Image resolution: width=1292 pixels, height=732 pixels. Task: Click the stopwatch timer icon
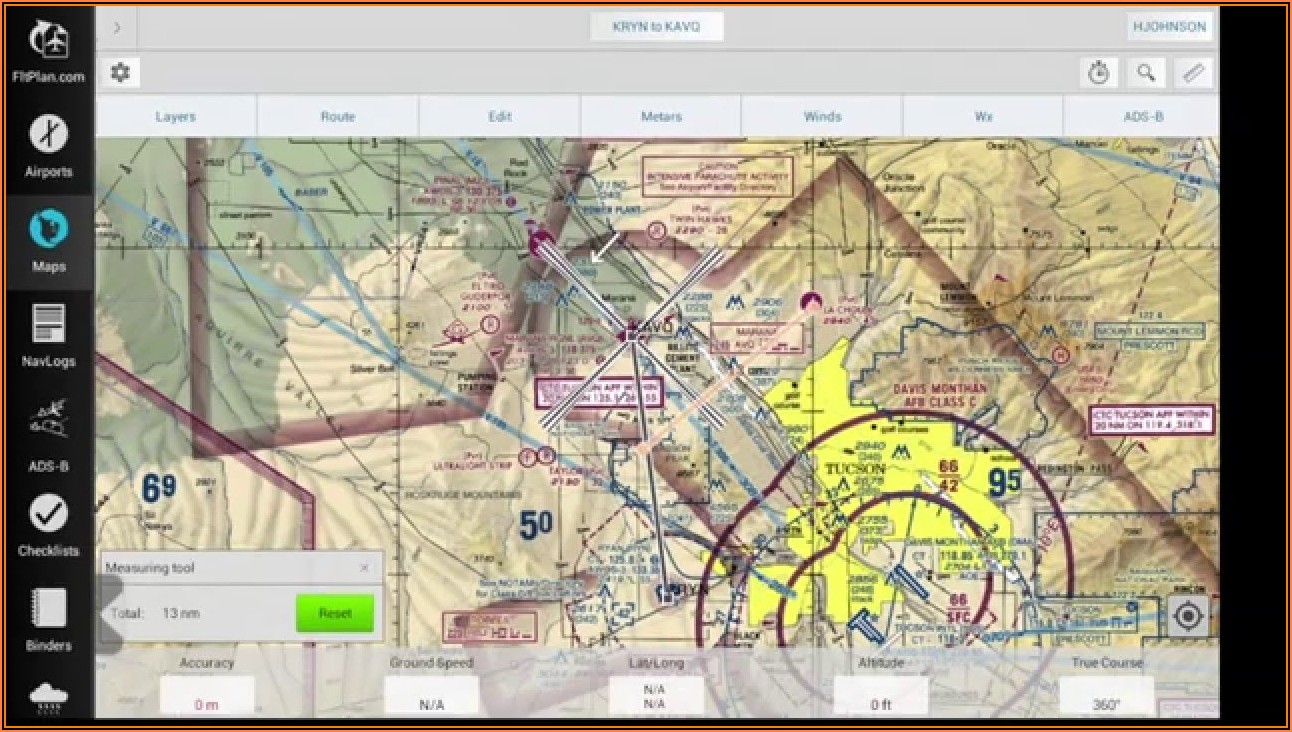[1099, 73]
